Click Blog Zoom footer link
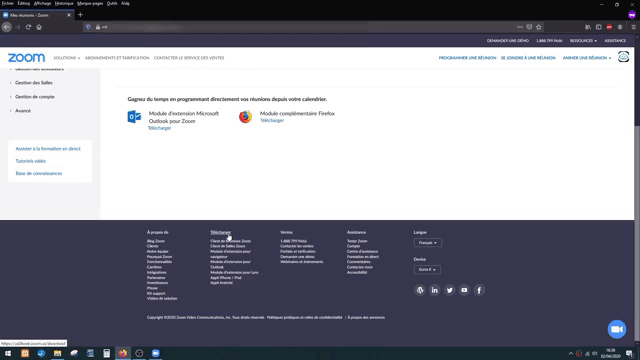This screenshot has width=640, height=360. (x=156, y=241)
